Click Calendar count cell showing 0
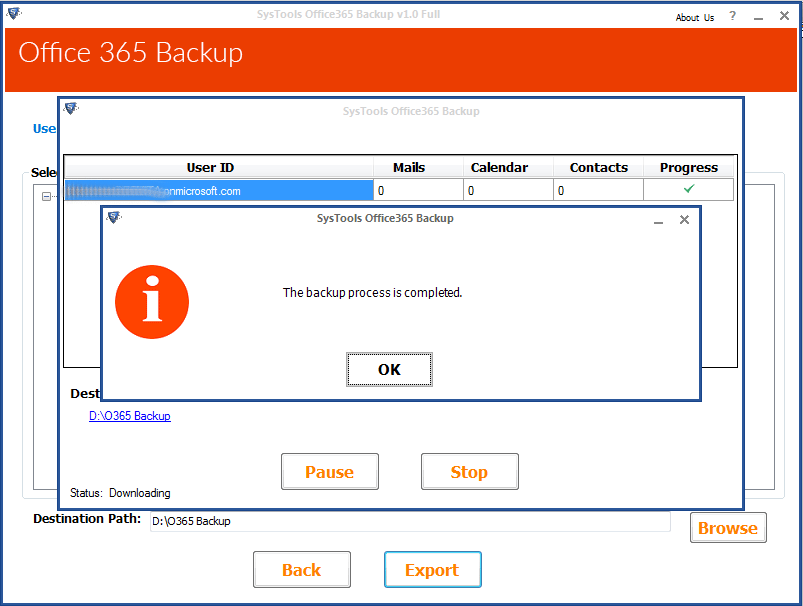 pos(509,191)
